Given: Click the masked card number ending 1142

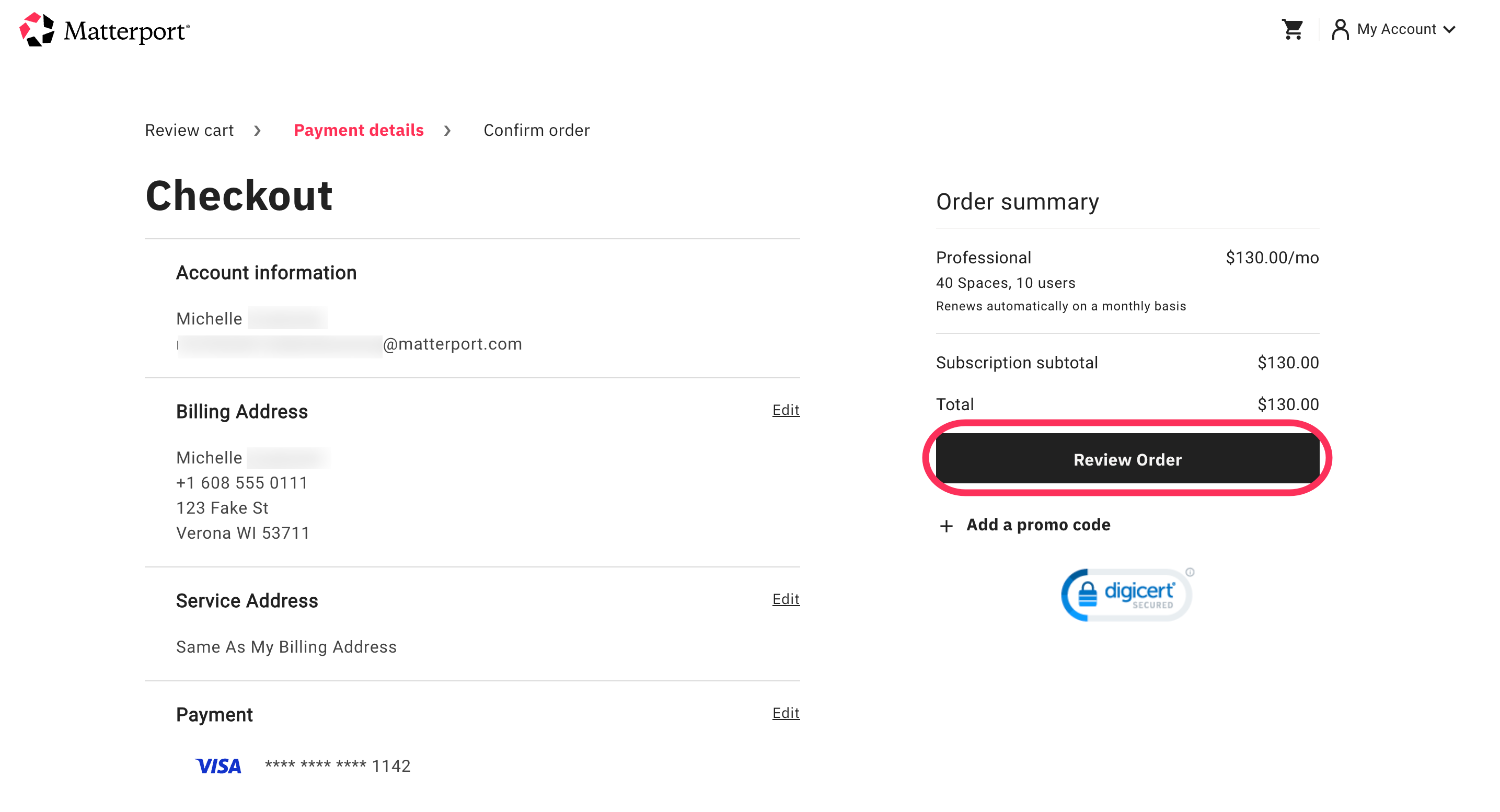Looking at the screenshot, I should click(338, 765).
